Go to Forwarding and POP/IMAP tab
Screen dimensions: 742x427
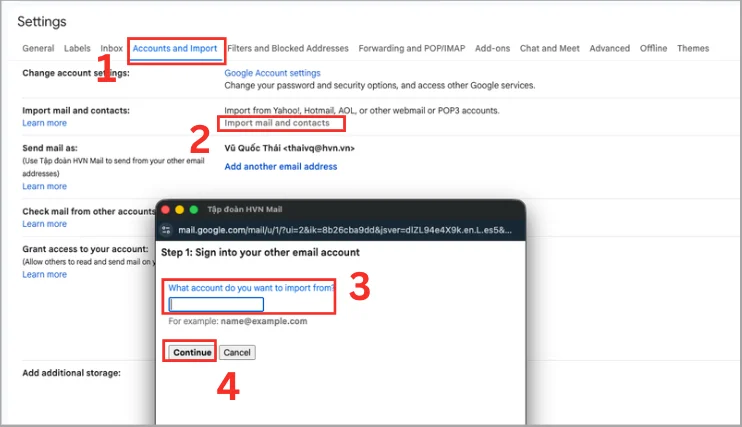click(x=412, y=48)
